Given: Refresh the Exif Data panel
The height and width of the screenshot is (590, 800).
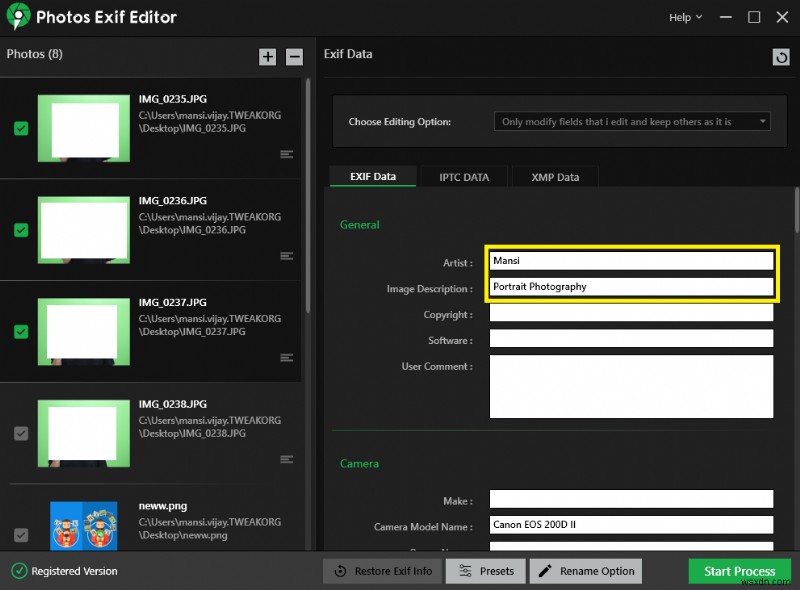Looking at the screenshot, I should (x=781, y=56).
